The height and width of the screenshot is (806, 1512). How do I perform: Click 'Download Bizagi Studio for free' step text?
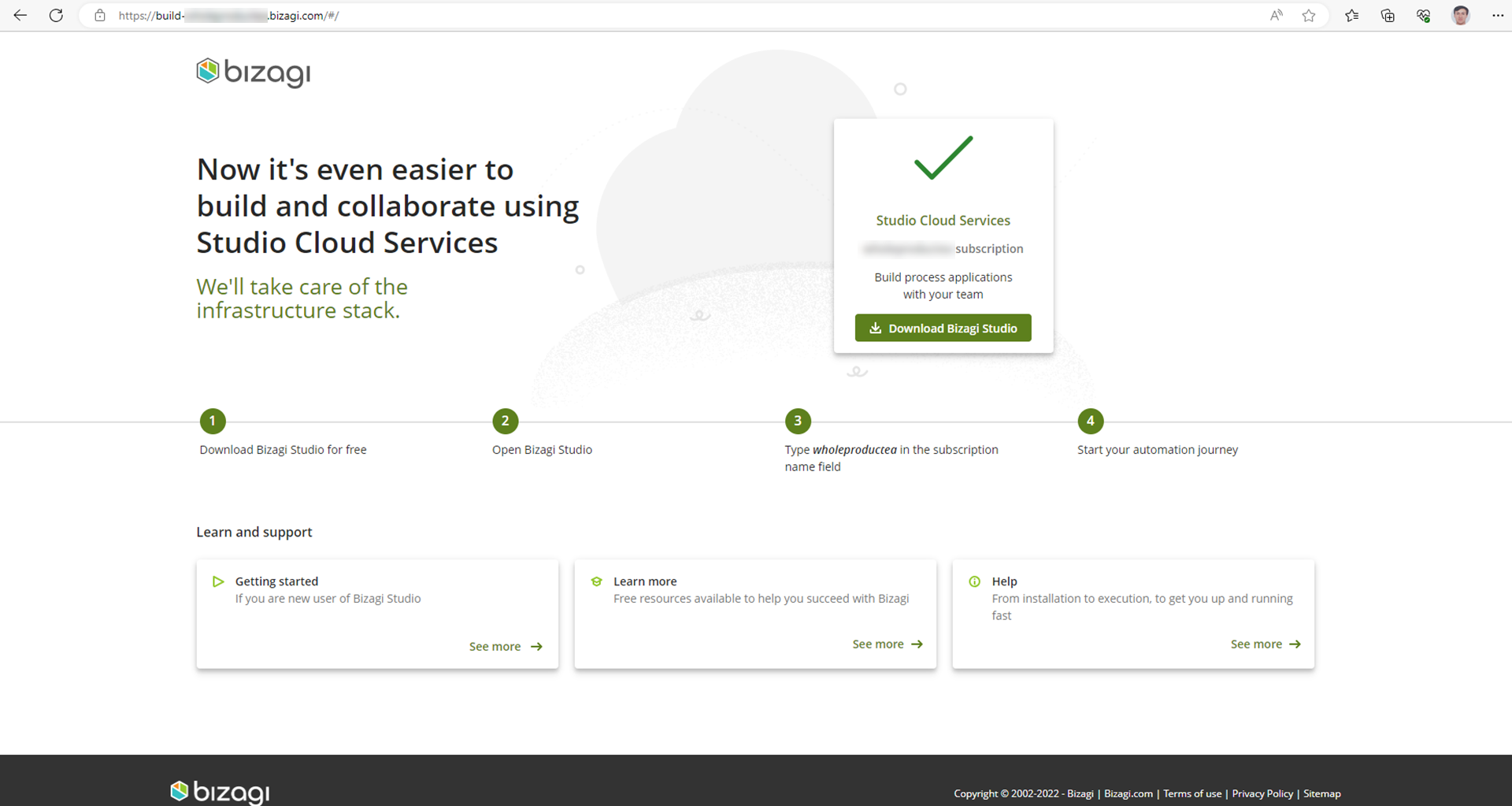[283, 450]
